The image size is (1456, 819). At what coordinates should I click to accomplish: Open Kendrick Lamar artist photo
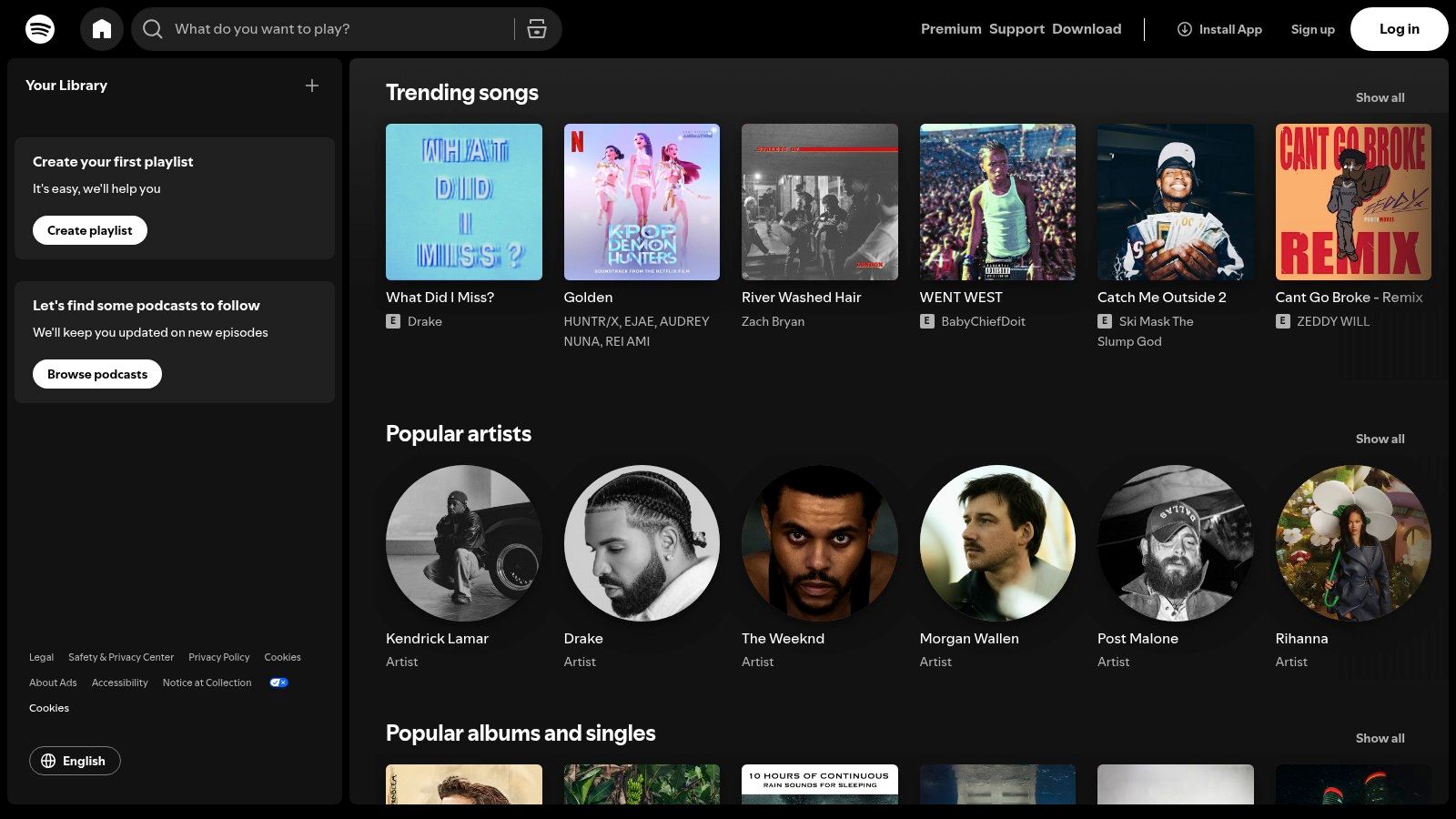pyautogui.click(x=464, y=543)
